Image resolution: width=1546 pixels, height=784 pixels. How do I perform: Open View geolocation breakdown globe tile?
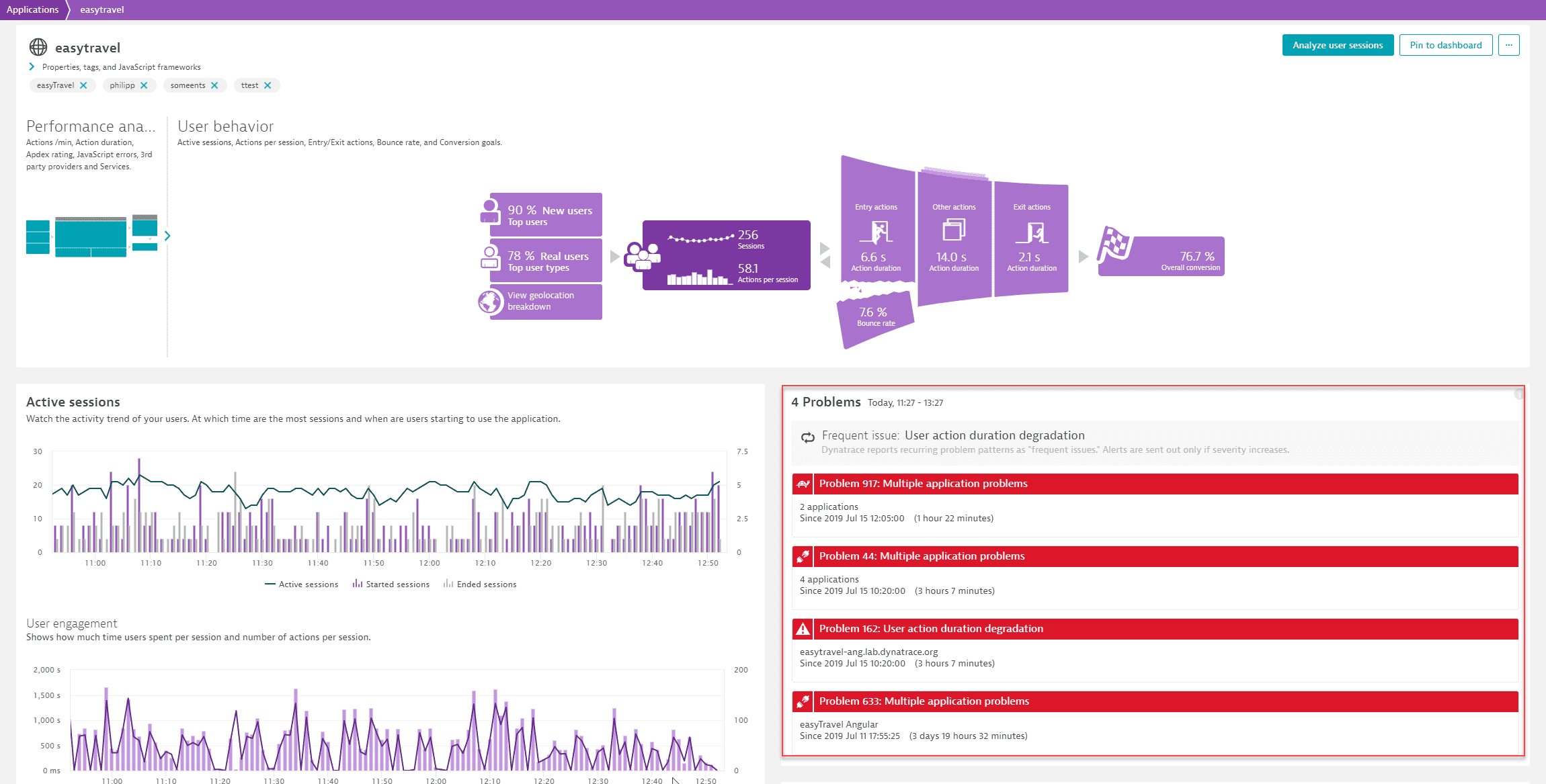tap(491, 302)
